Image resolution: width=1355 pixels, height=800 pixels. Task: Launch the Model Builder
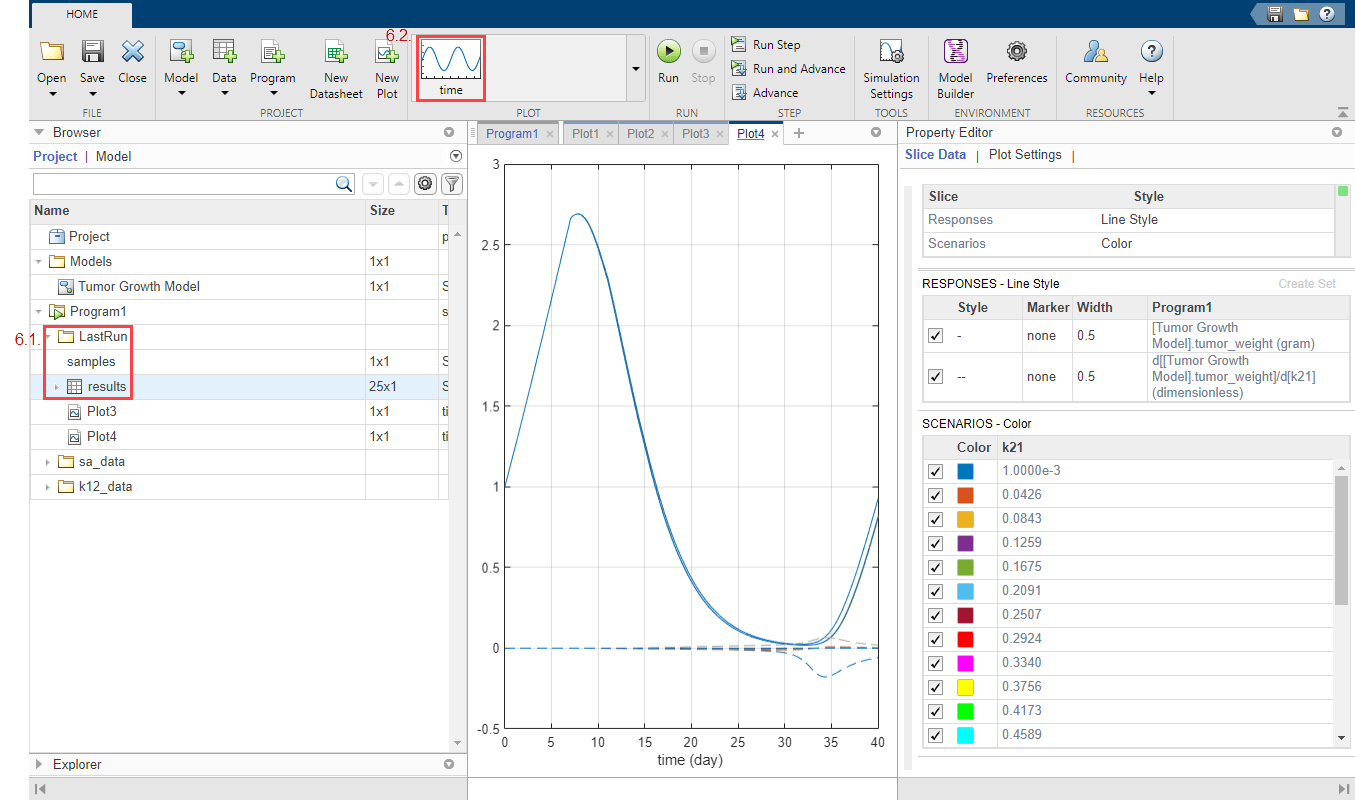tap(955, 52)
